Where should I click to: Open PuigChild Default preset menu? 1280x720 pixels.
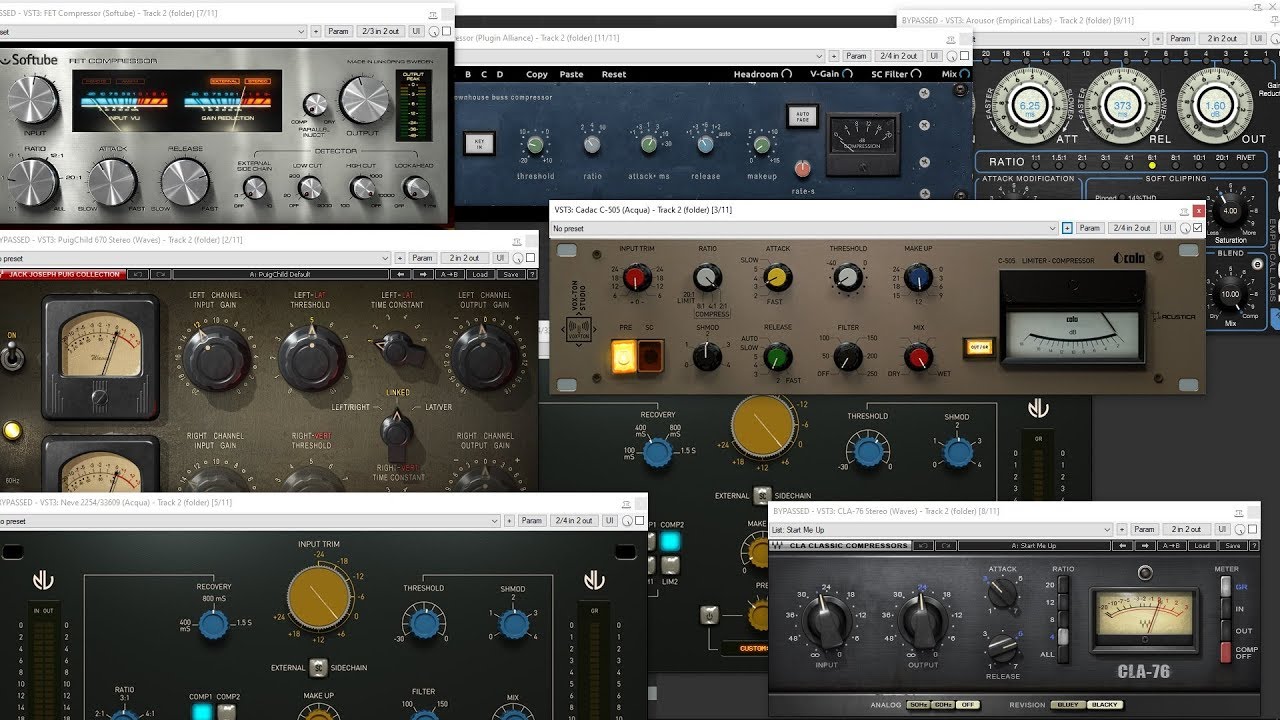click(279, 274)
